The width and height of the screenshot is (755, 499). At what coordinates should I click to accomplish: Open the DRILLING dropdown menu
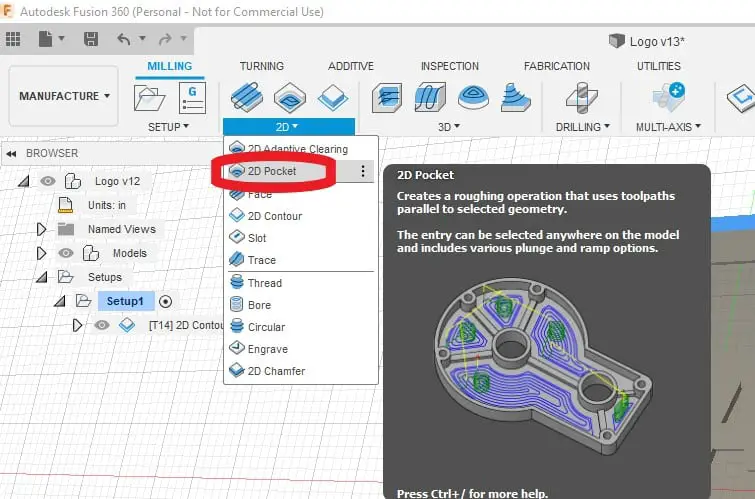pos(583,127)
